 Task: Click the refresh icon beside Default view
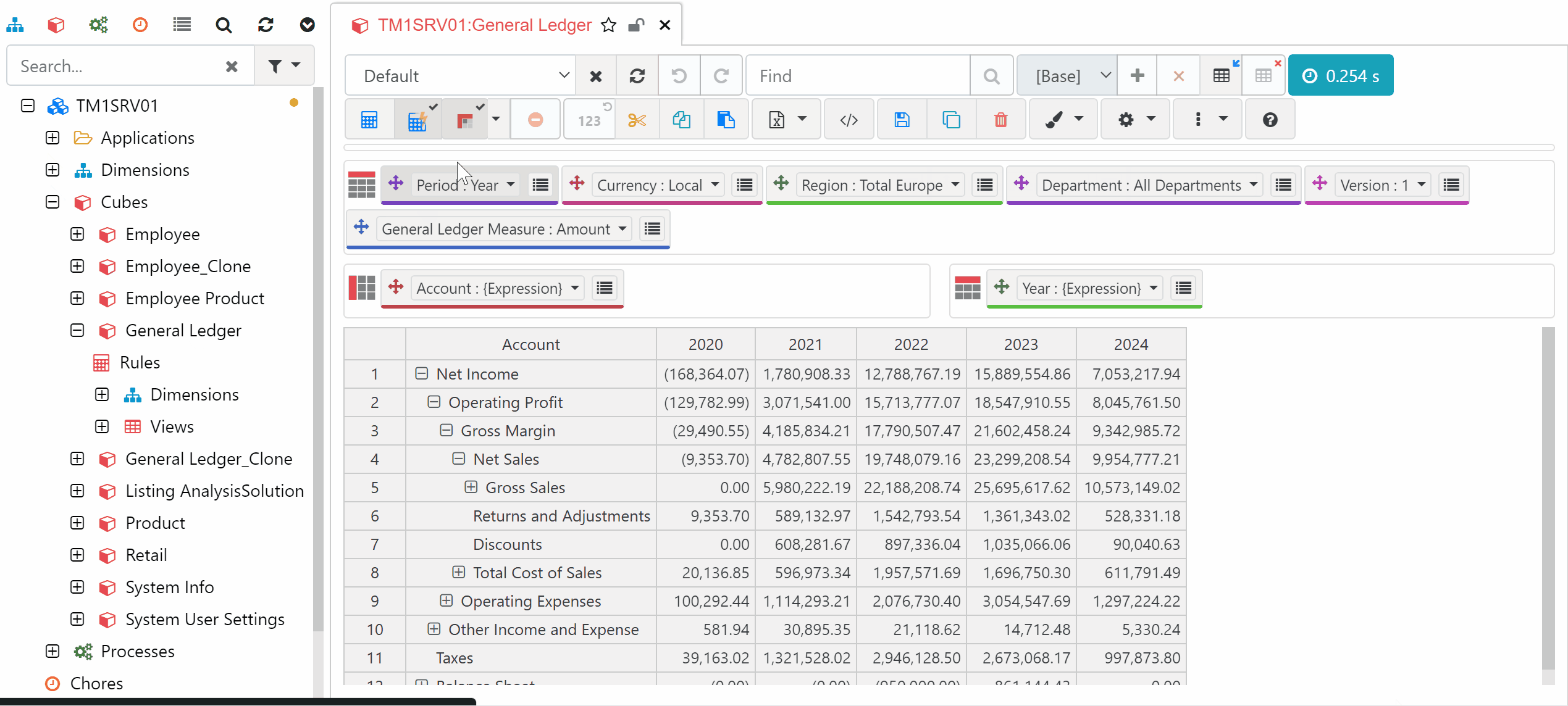point(637,76)
